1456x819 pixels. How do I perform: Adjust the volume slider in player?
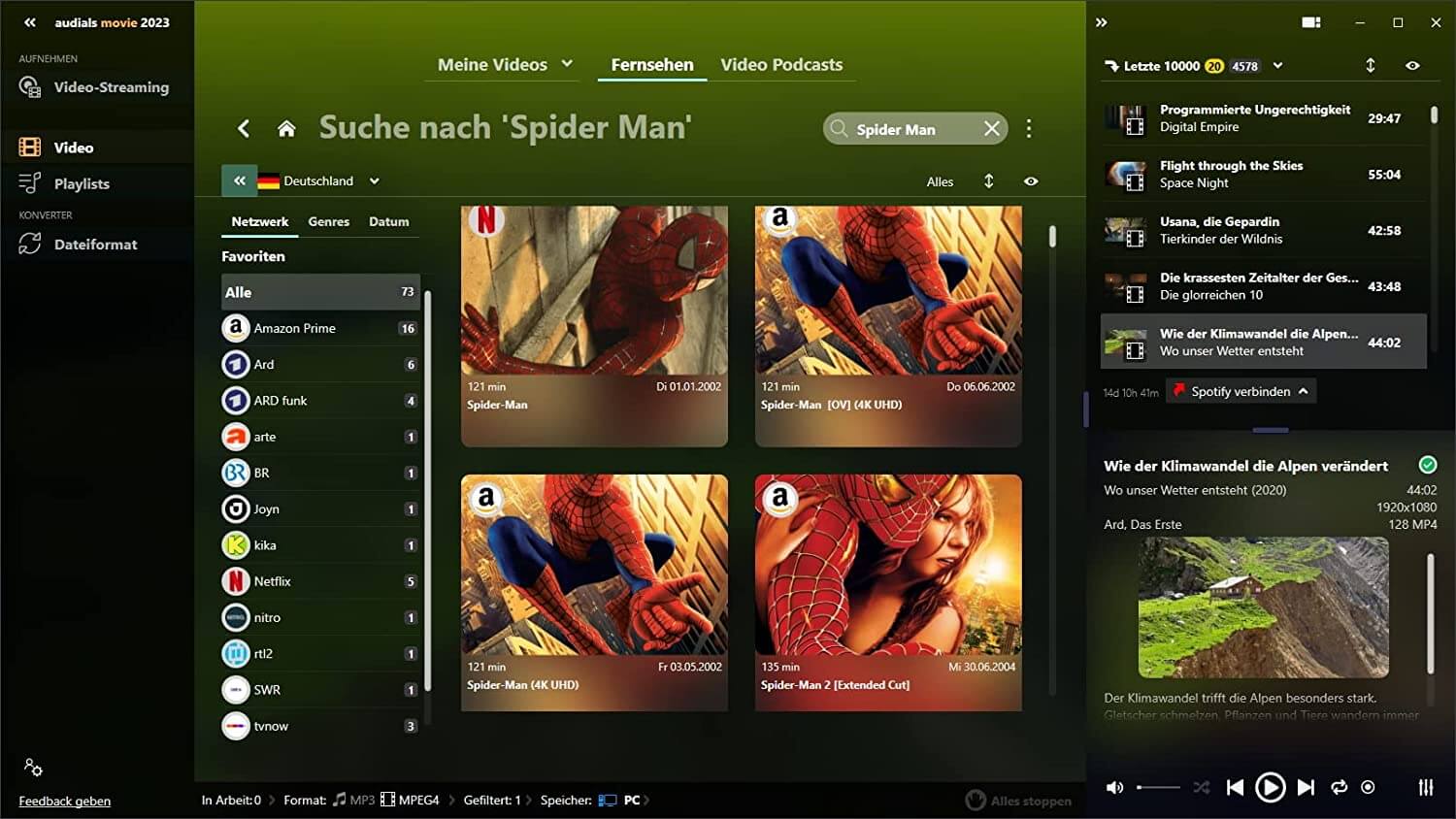click(1158, 788)
